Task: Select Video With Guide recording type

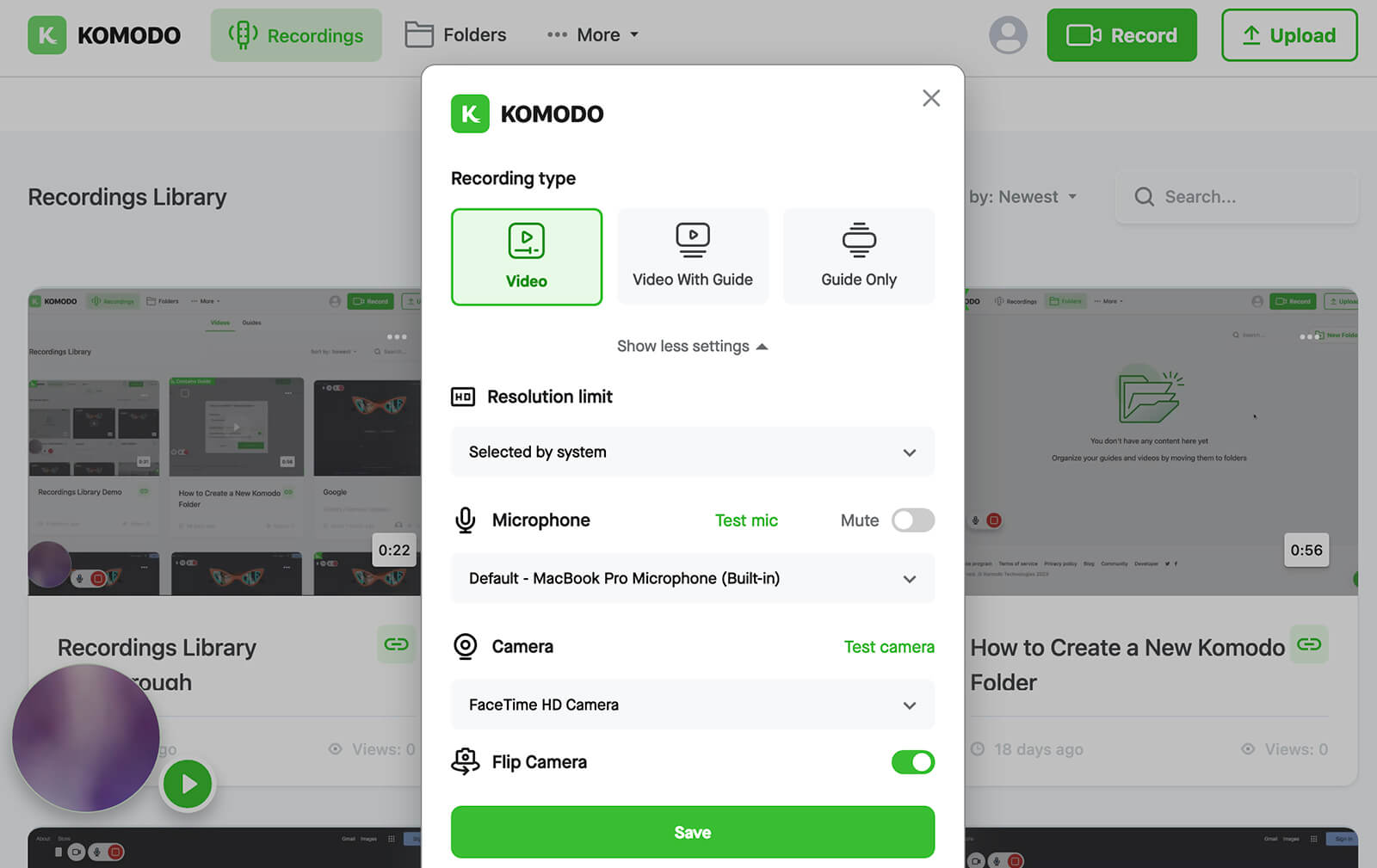Action: [693, 256]
